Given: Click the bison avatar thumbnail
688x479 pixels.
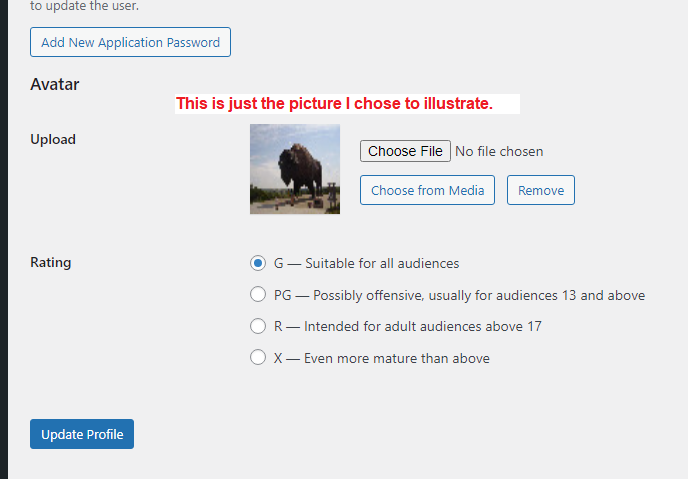Looking at the screenshot, I should pyautogui.click(x=295, y=169).
